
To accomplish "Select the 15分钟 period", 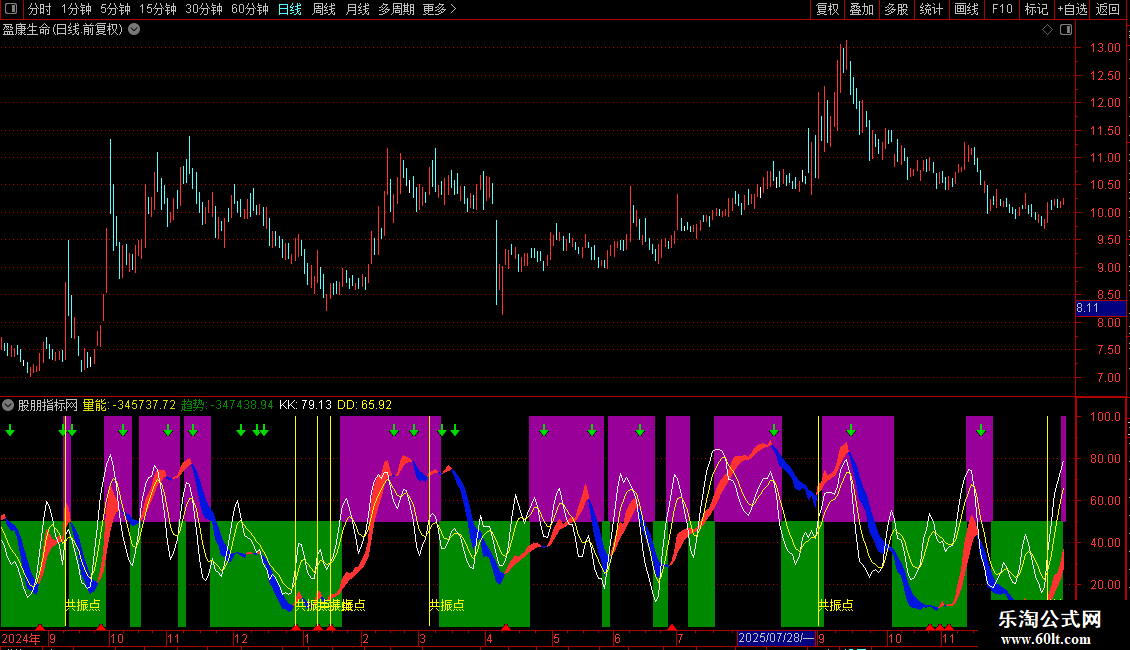I will pyautogui.click(x=158, y=9).
